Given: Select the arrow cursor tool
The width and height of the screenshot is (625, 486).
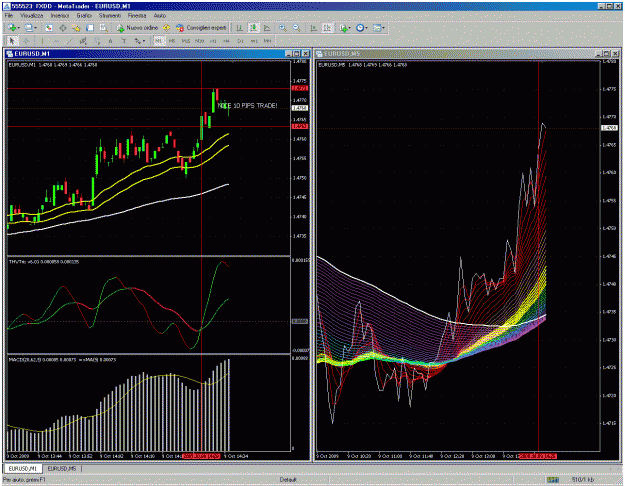Looking at the screenshot, I should point(12,41).
